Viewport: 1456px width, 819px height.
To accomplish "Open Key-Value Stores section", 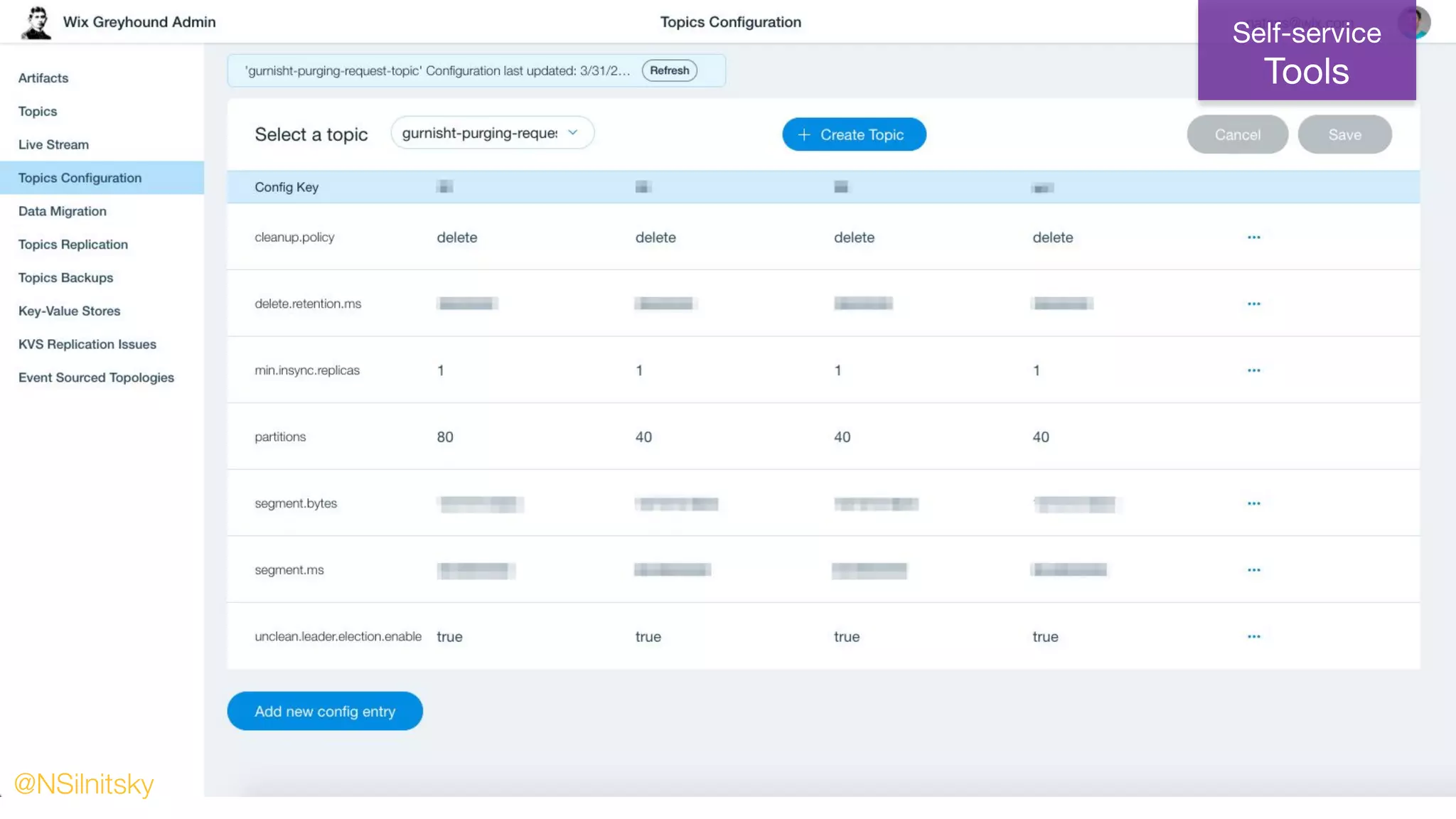I will (69, 311).
